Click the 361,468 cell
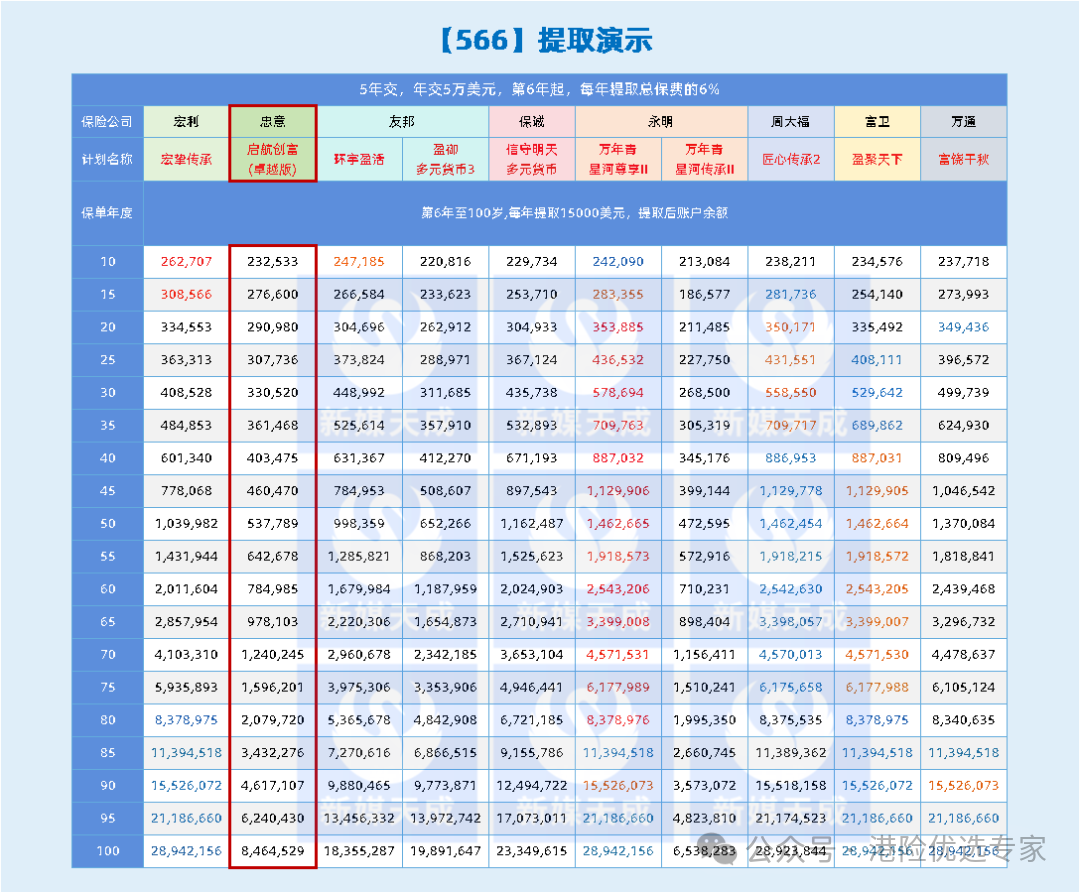The width and height of the screenshot is (1080, 892). click(273, 426)
